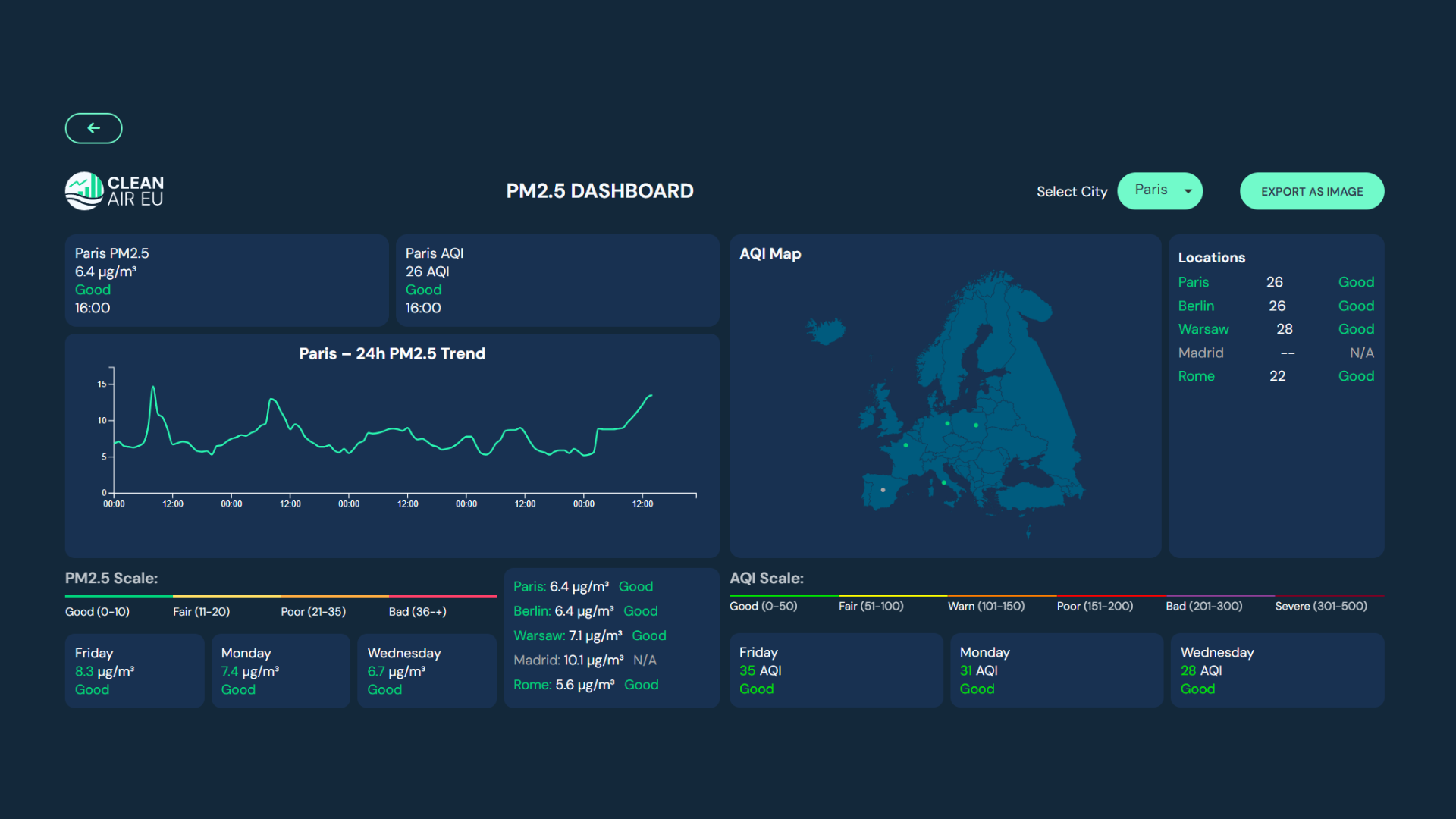The image size is (1456, 819).
Task: Click the Paris PM2.5 summary card
Action: pos(226,281)
